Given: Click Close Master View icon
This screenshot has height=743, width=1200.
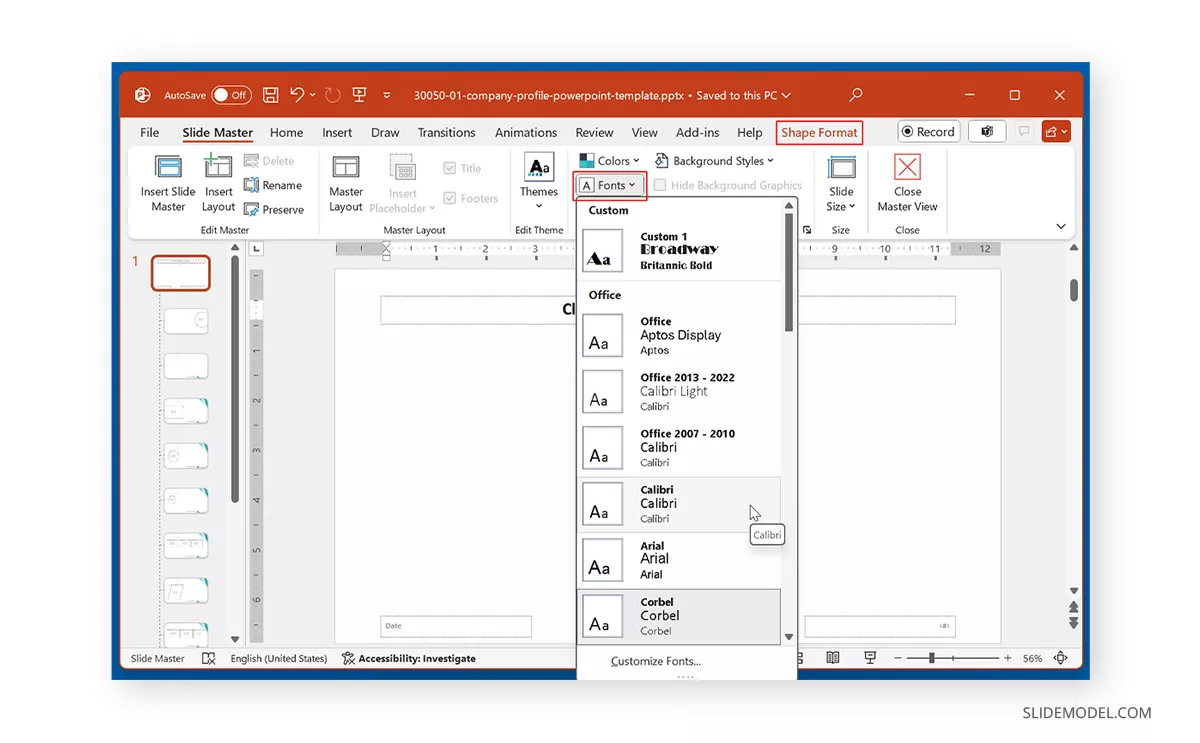Looking at the screenshot, I should point(907,167).
